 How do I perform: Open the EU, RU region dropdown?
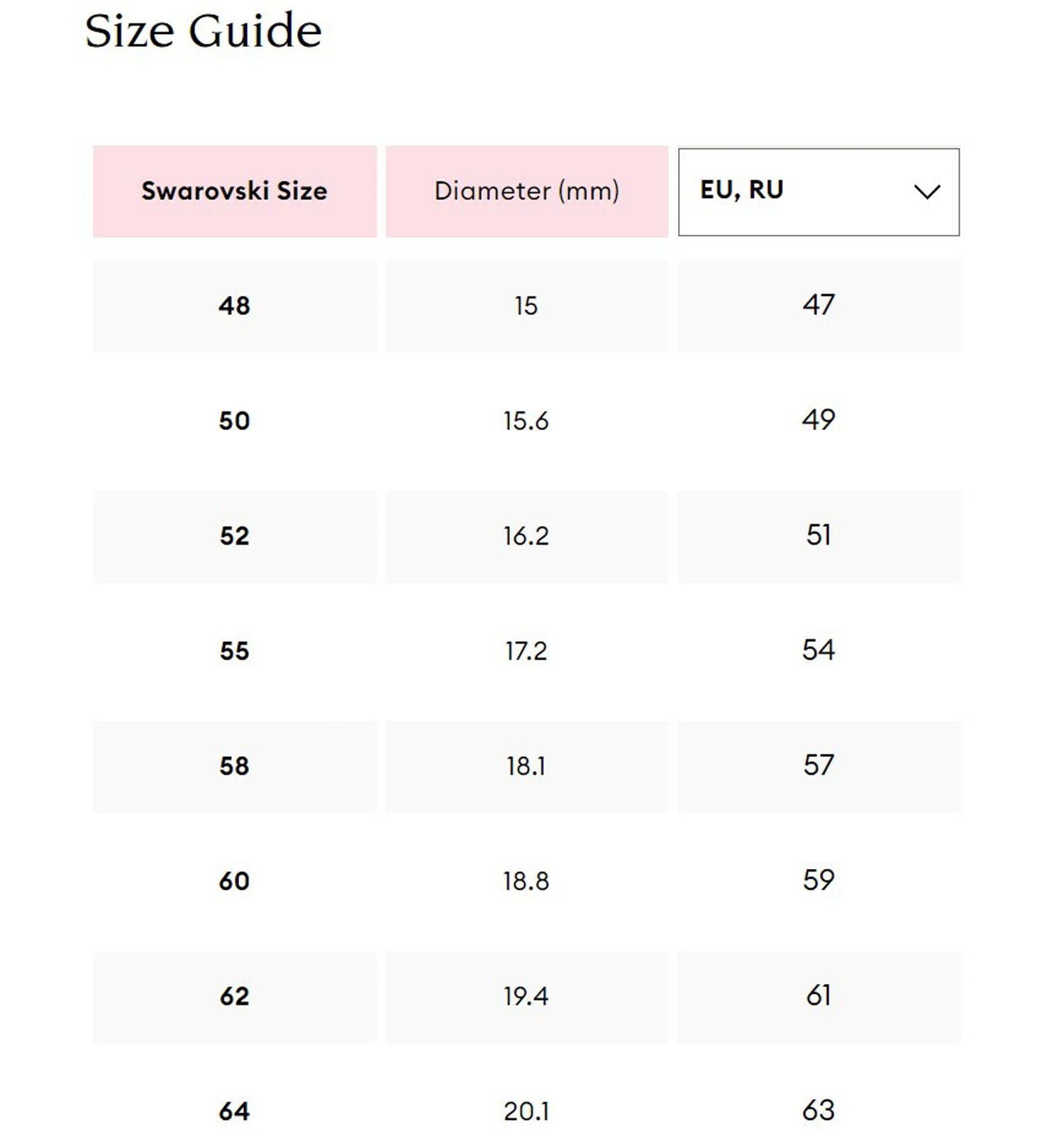click(x=819, y=192)
